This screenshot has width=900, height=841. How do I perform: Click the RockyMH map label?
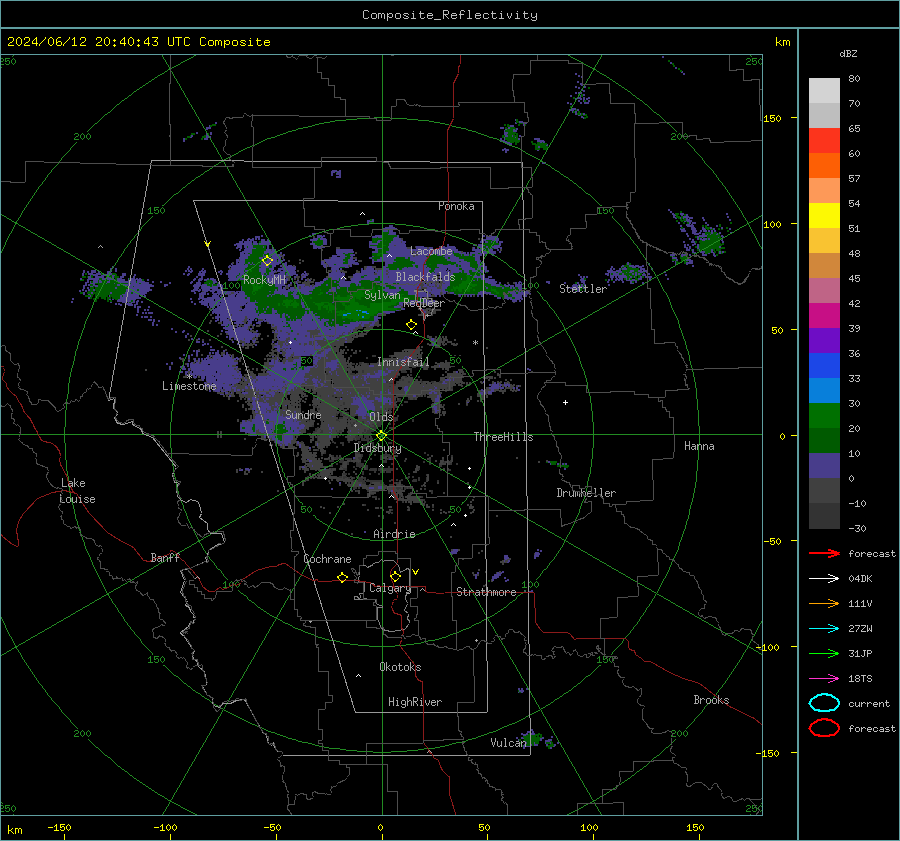pyautogui.click(x=264, y=280)
